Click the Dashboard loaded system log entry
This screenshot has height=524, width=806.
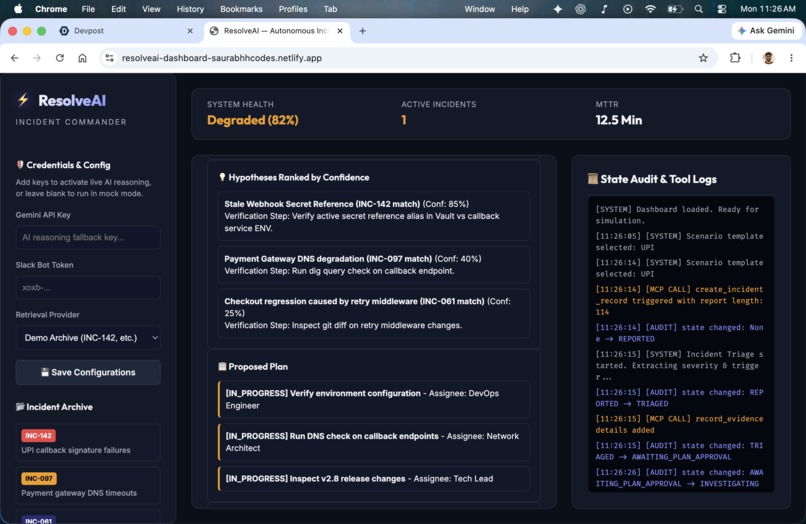pos(677,215)
